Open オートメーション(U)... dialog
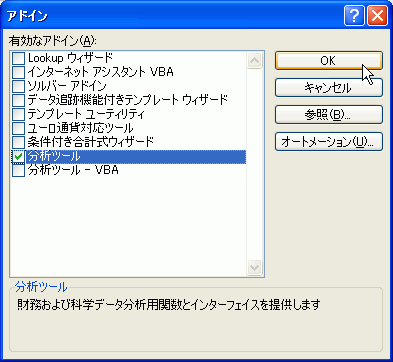The height and width of the screenshot is (362, 393). (329, 142)
